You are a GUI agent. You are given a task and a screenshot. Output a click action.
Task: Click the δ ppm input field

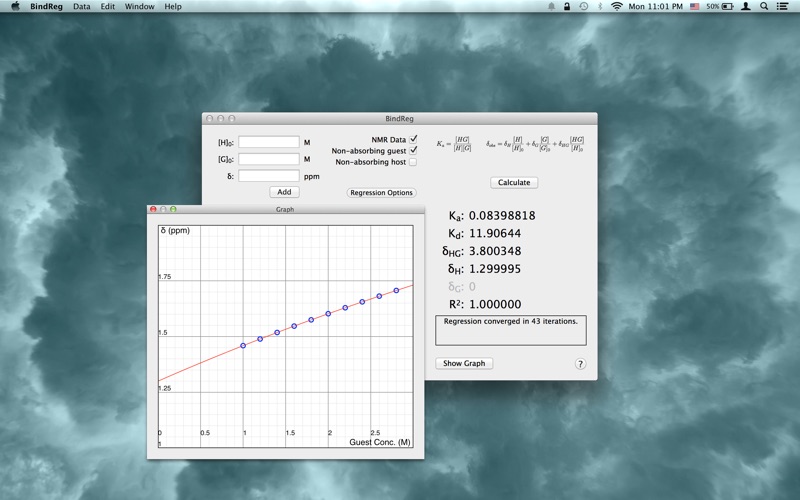click(x=268, y=176)
